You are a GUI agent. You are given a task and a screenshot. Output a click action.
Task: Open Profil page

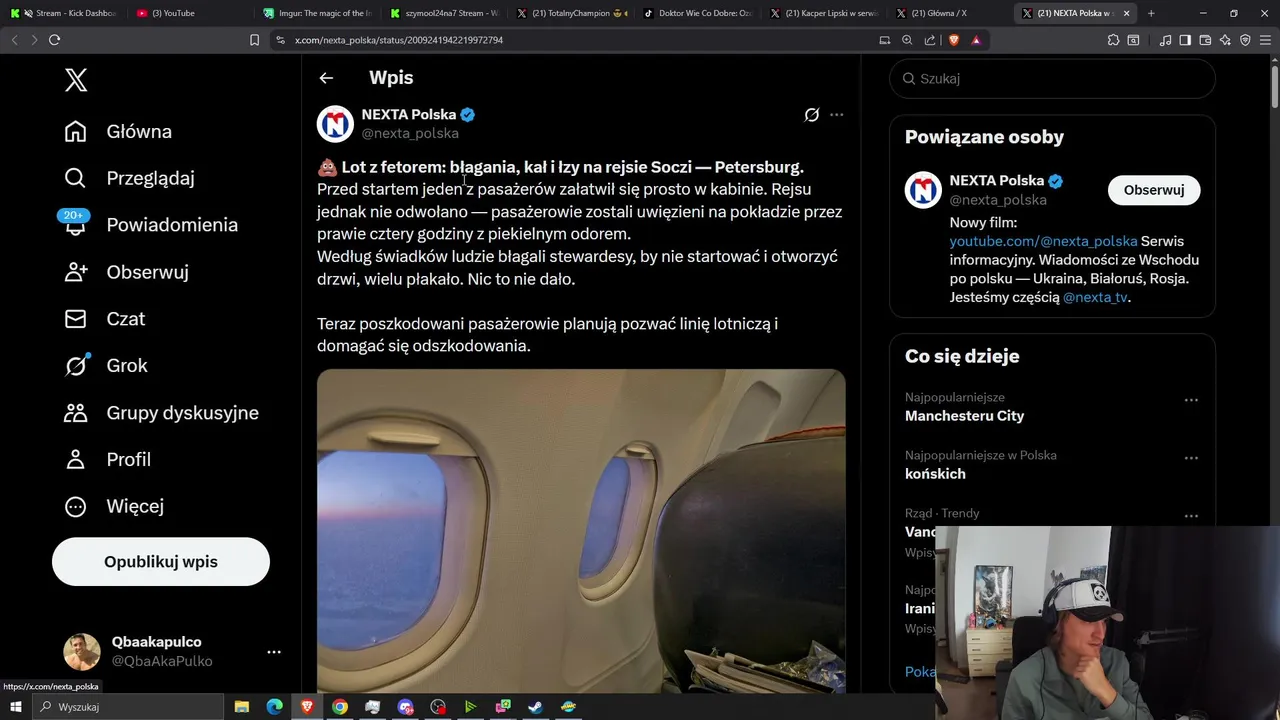coord(107,460)
